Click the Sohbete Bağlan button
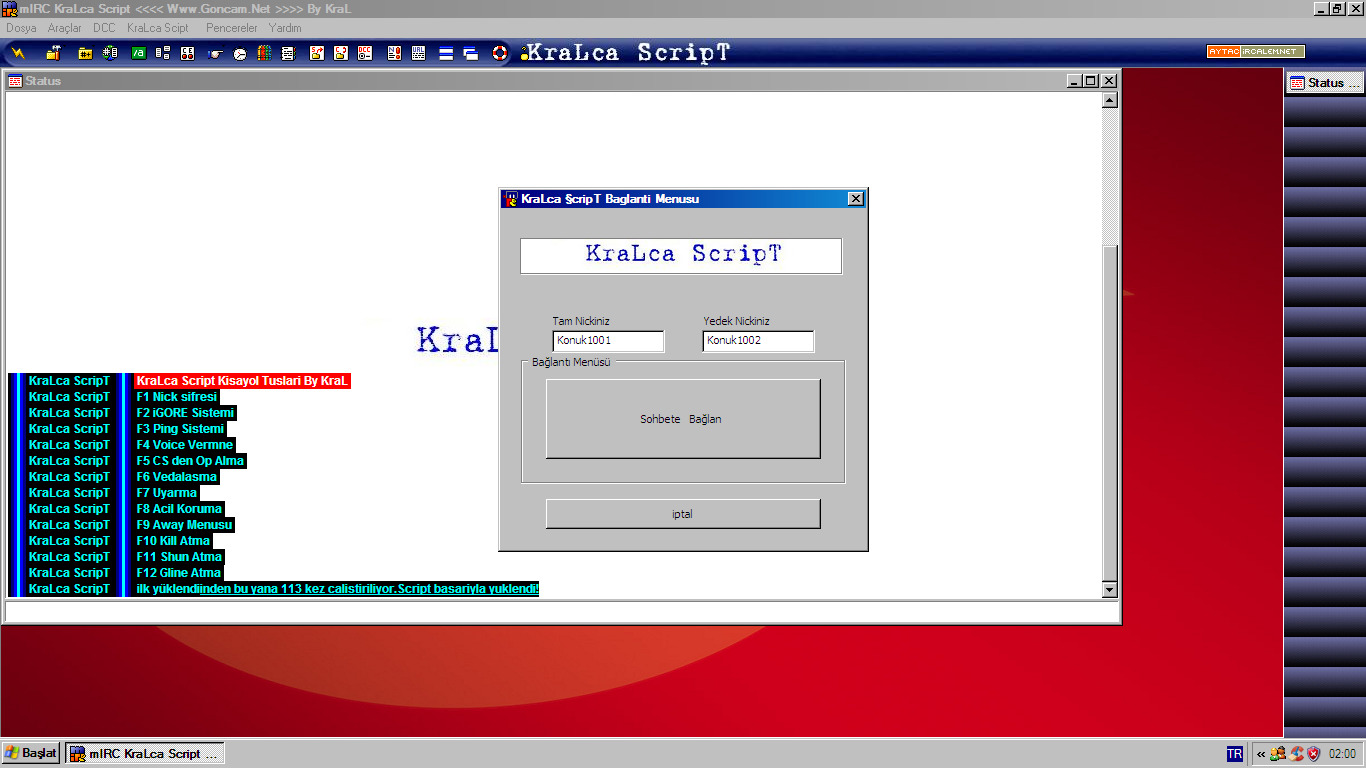1366x768 pixels. (683, 419)
